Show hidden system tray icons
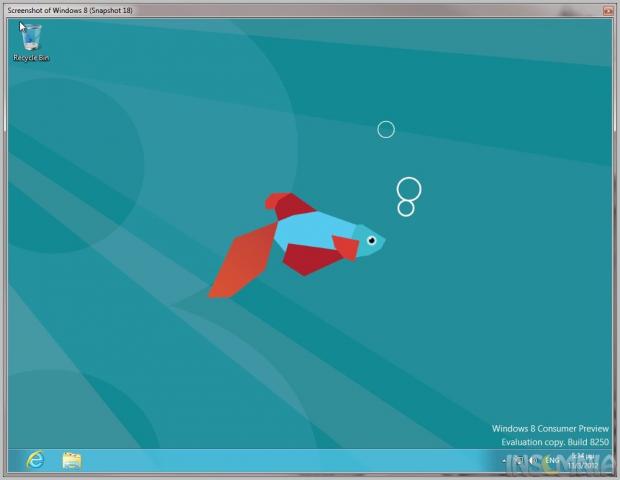 click(504, 461)
